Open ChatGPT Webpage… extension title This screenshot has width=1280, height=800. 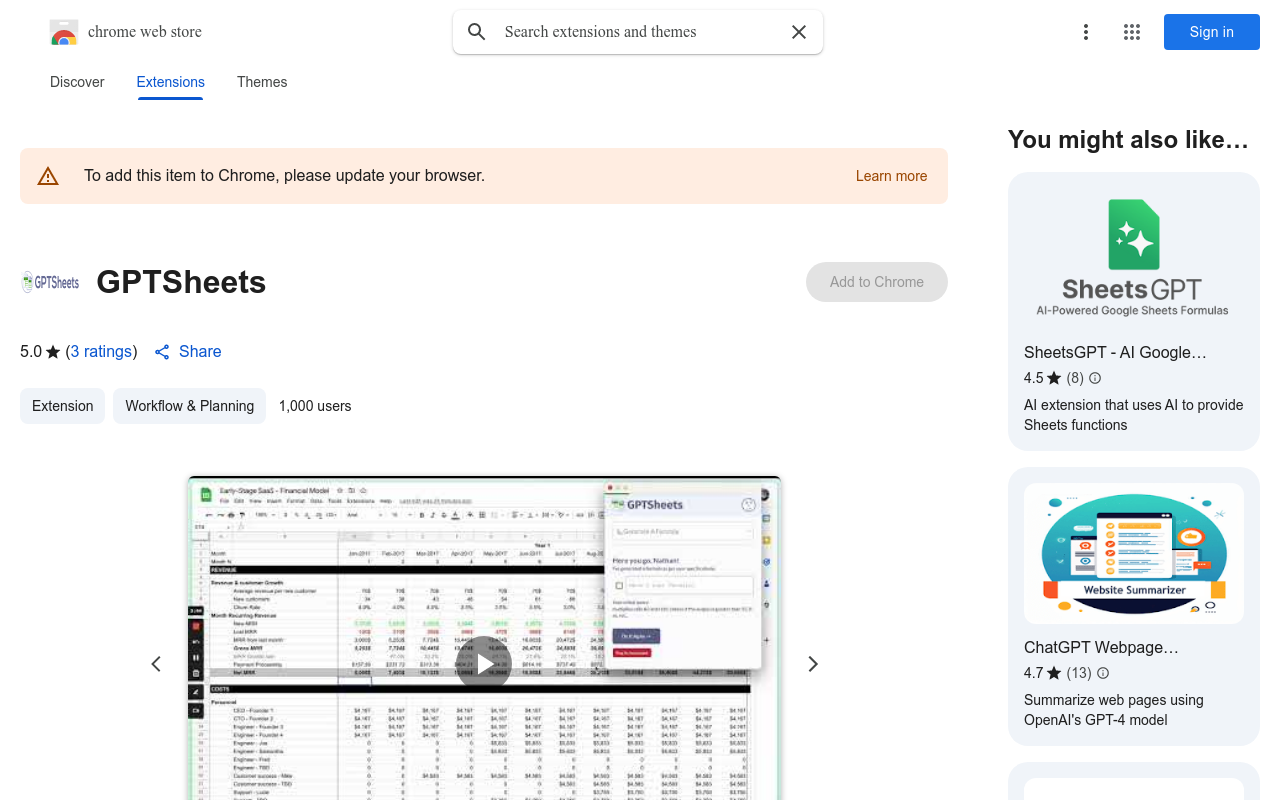[x=1101, y=647]
